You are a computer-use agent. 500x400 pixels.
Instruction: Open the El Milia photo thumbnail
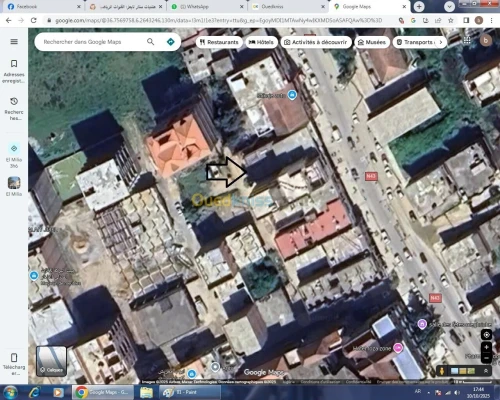pyautogui.click(x=14, y=183)
